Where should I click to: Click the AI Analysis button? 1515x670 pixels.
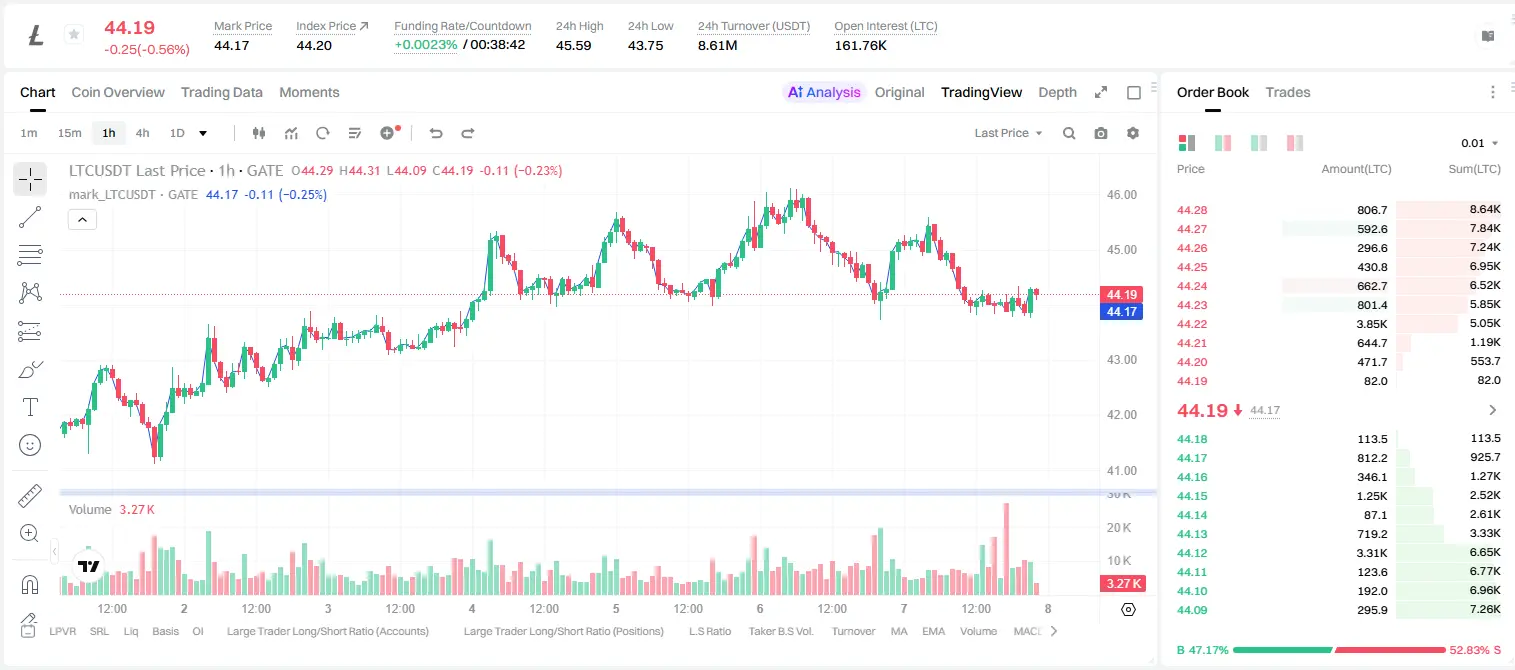tap(823, 92)
